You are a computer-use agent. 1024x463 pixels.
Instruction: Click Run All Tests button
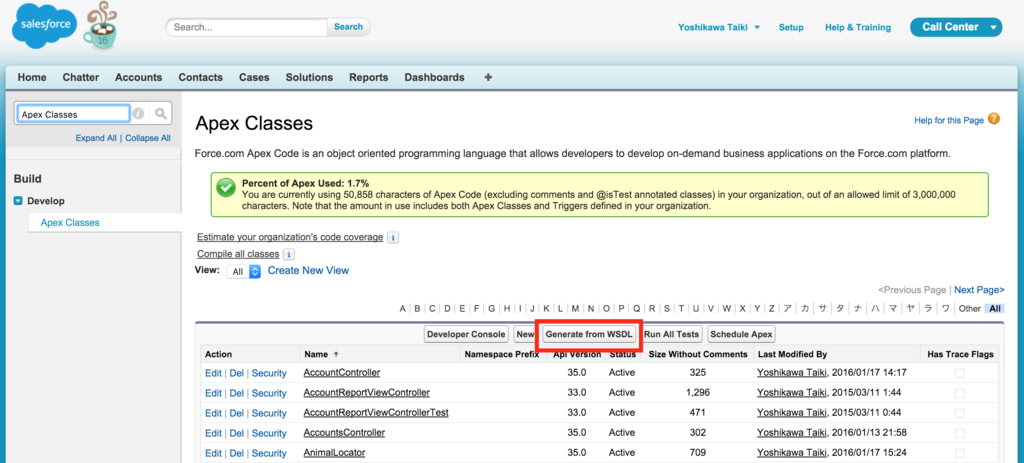(x=672, y=334)
